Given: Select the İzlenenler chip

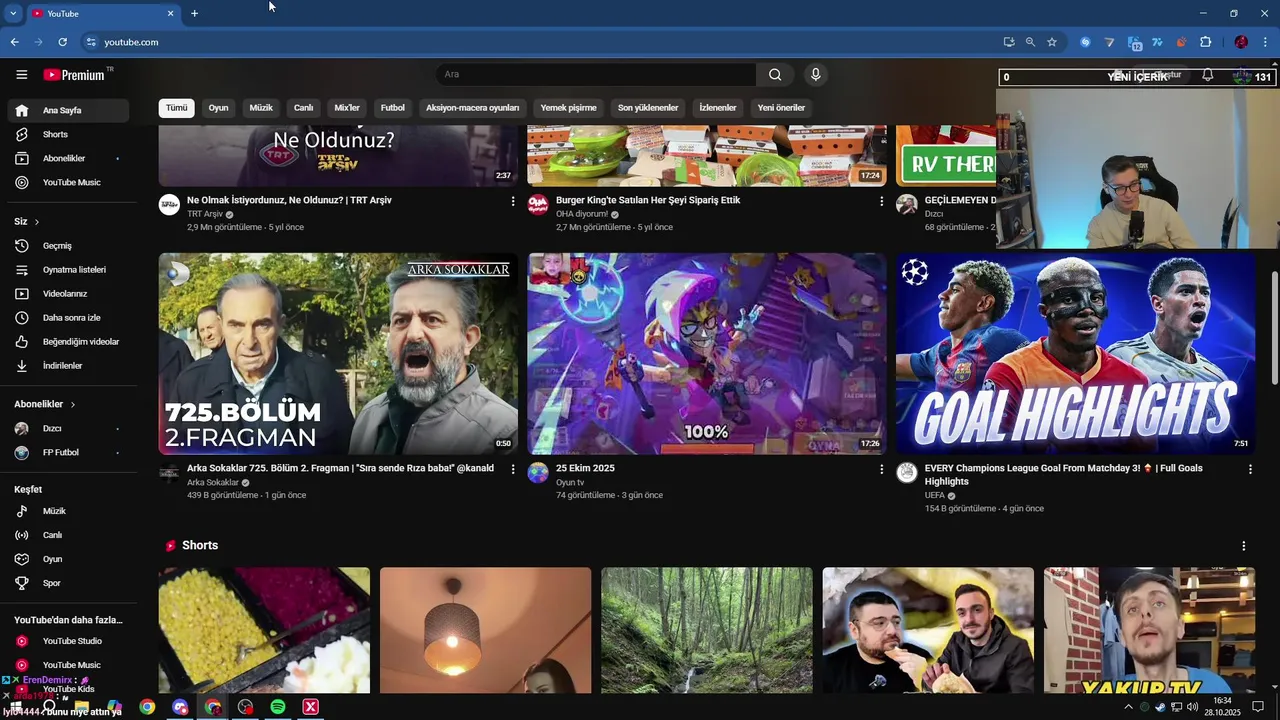Looking at the screenshot, I should [718, 108].
